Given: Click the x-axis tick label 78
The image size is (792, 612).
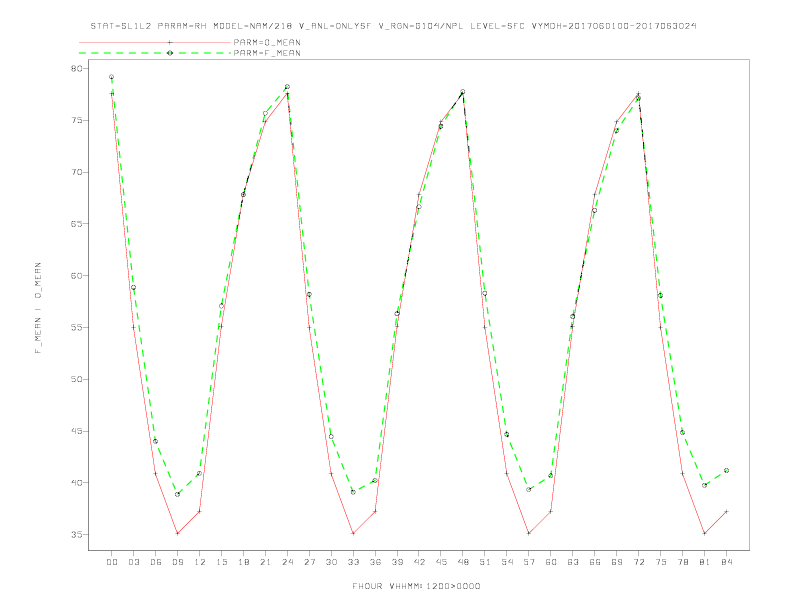Looking at the screenshot, I should 682,562.
